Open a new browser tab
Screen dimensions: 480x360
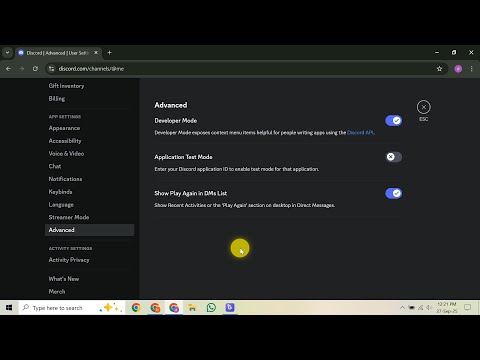(109, 53)
